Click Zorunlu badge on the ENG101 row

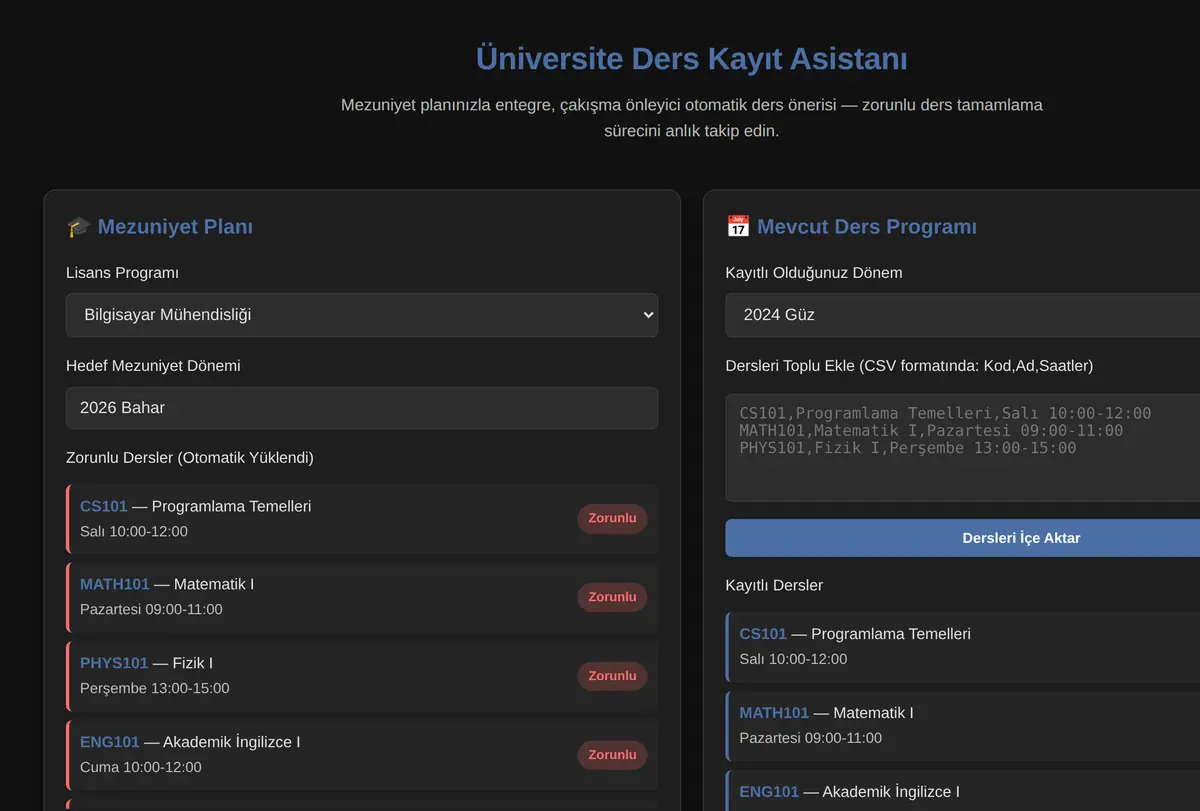click(612, 755)
